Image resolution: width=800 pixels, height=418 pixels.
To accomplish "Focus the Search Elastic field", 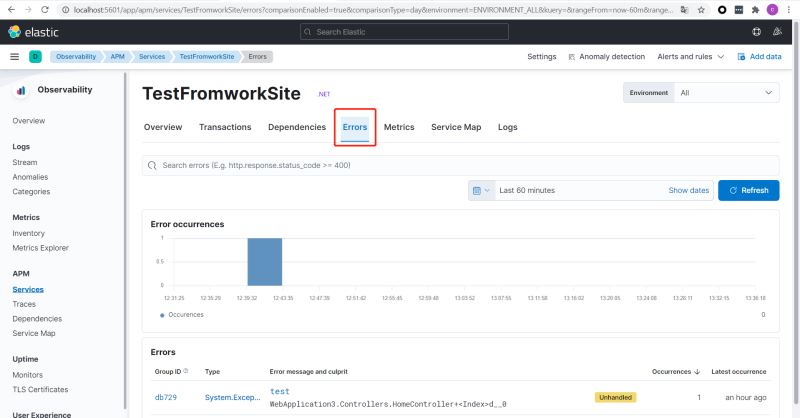I will click(404, 32).
